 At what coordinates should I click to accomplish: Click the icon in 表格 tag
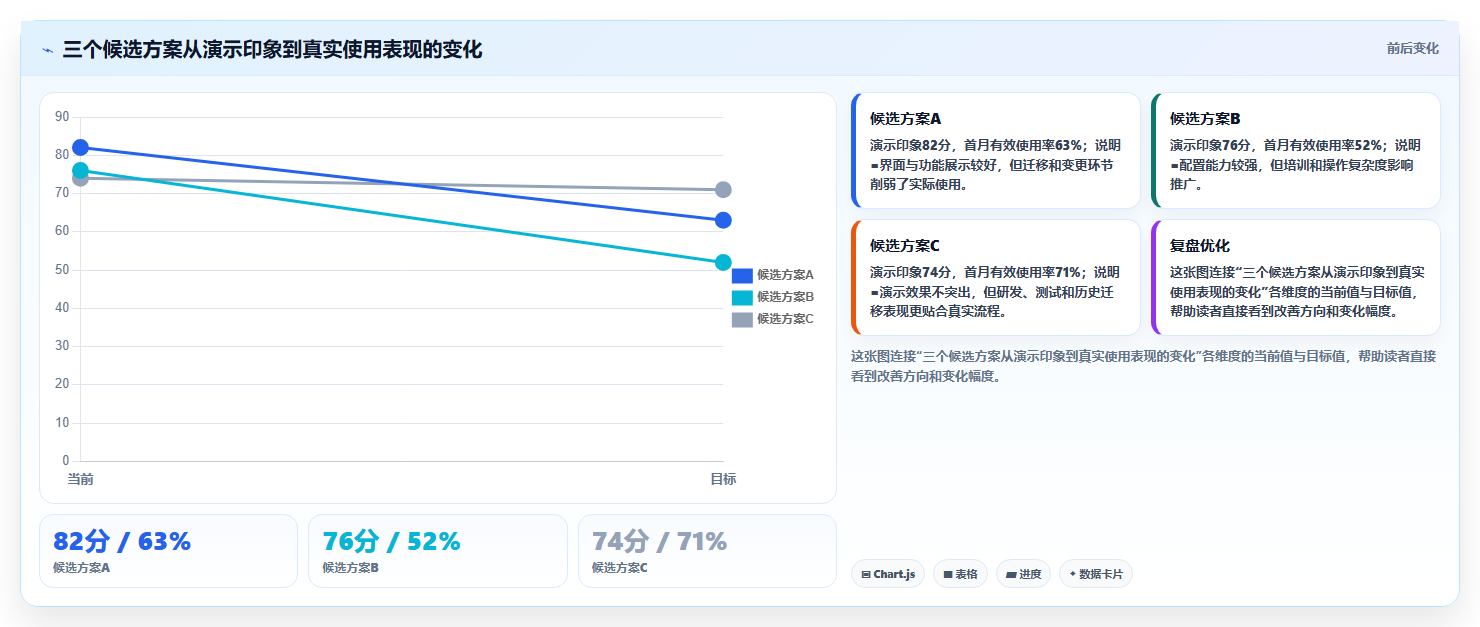coord(947,575)
